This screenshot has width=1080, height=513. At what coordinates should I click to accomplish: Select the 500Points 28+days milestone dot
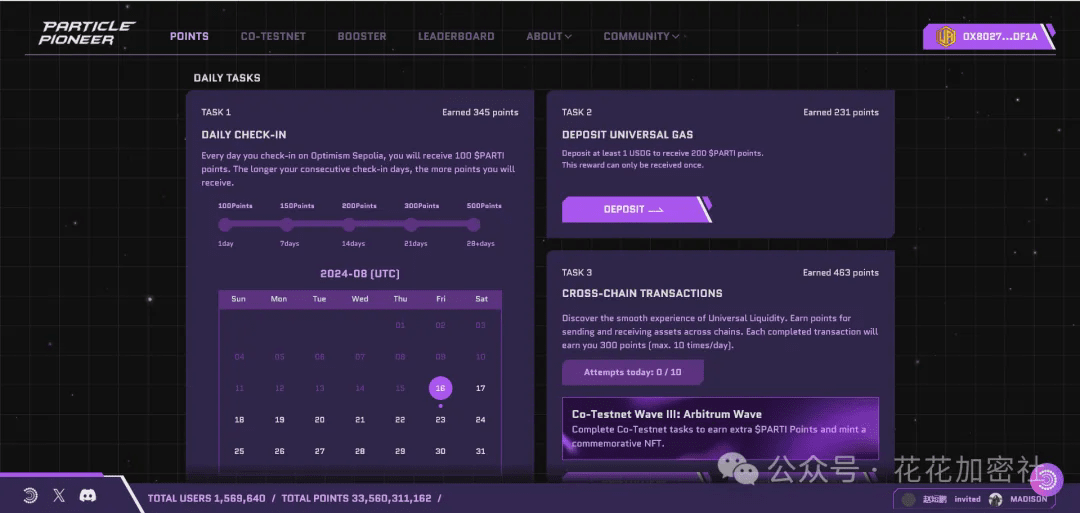coord(473,224)
